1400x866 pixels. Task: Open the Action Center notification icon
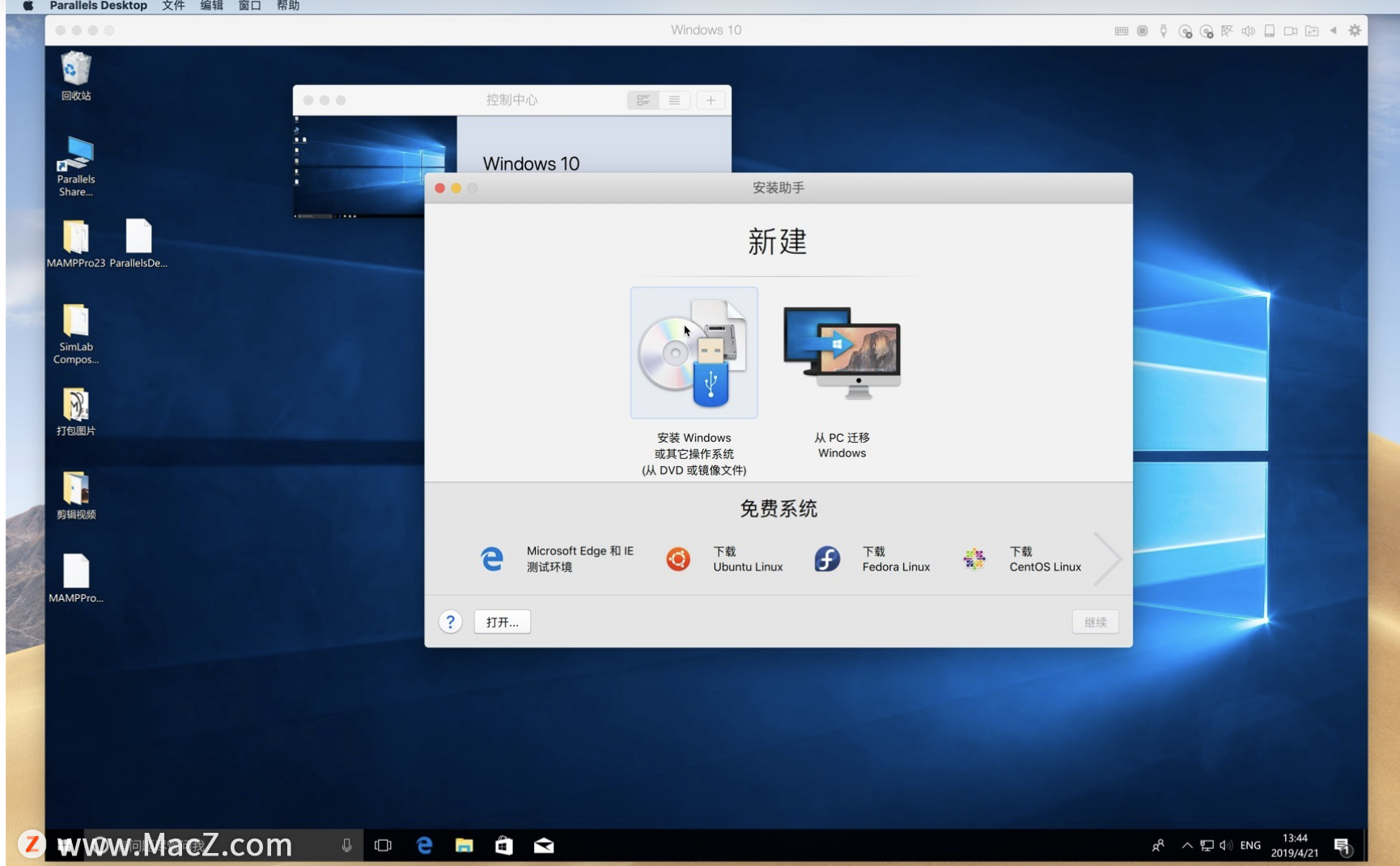click(x=1343, y=847)
